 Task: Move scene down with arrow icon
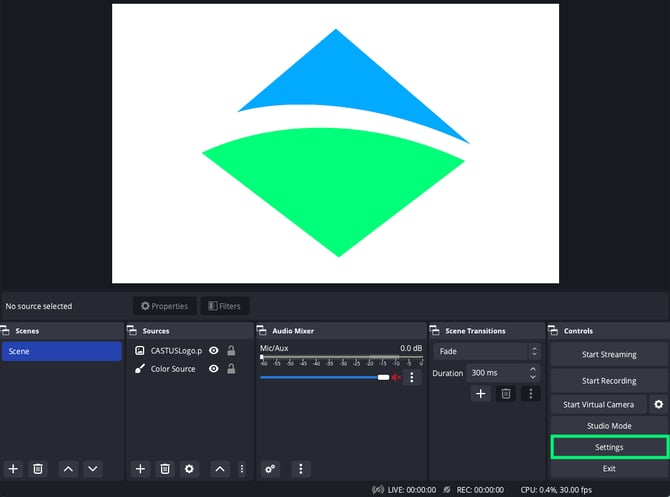(x=93, y=468)
